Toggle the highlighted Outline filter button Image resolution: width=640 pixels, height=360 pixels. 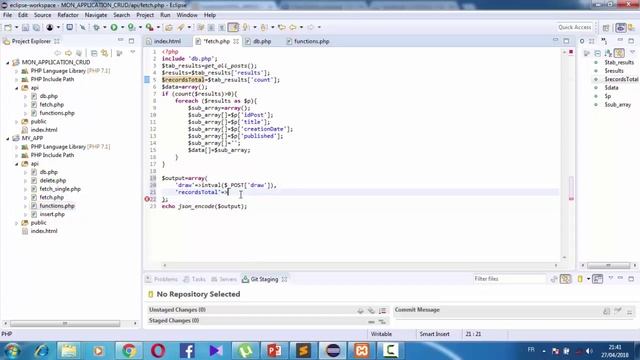pyautogui.click(x=619, y=53)
